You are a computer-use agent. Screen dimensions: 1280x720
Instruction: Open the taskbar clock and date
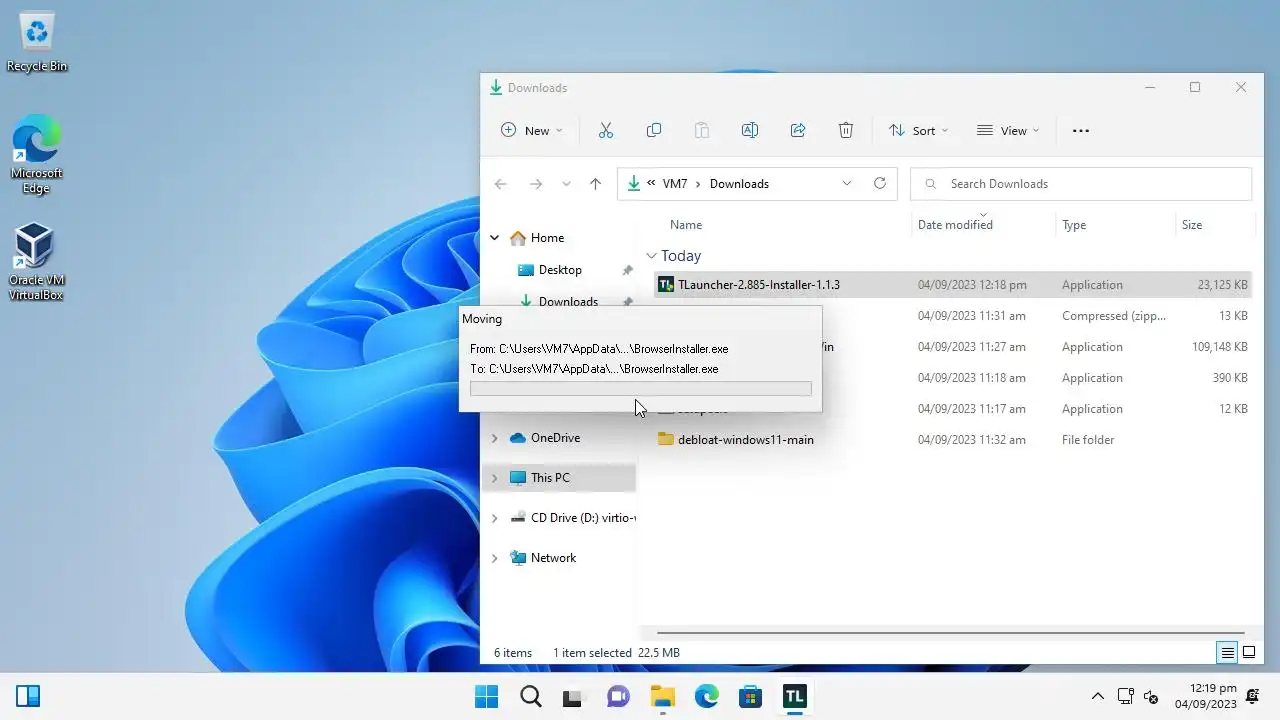[1204, 696]
